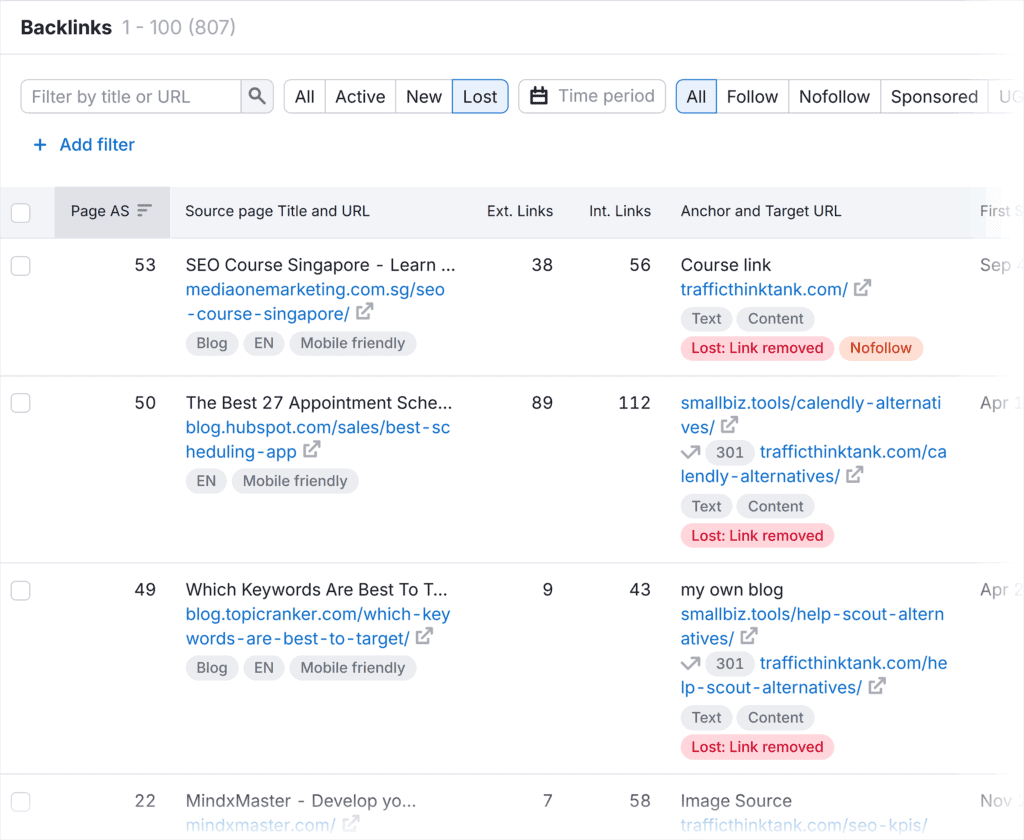The height and width of the screenshot is (840, 1024).
Task: Click the Mobile friendly tag on HubSpot row
Action: click(x=295, y=481)
